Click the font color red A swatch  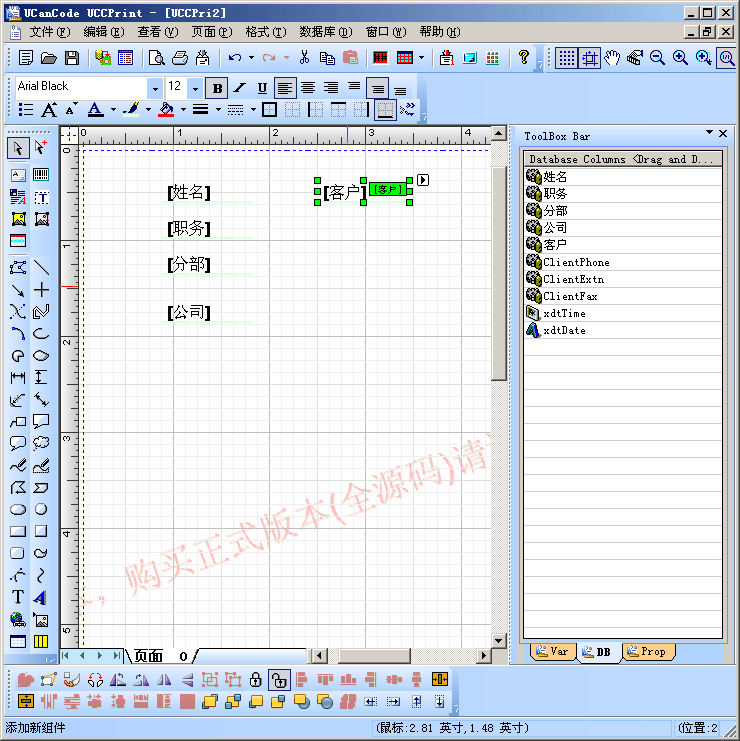click(95, 109)
